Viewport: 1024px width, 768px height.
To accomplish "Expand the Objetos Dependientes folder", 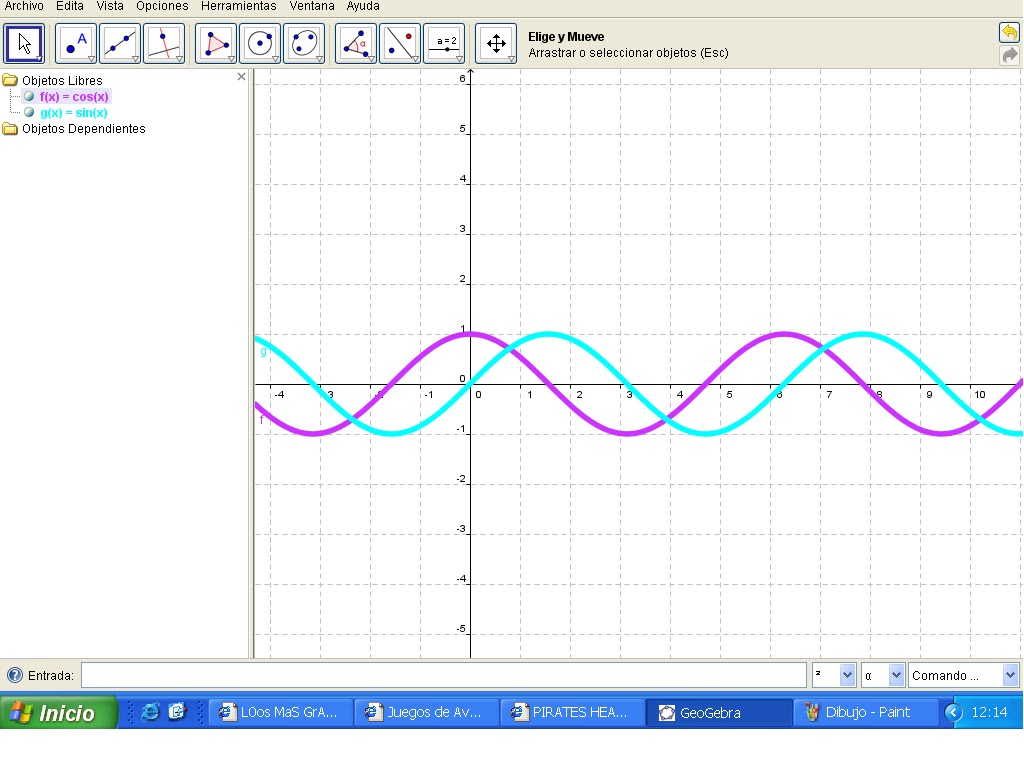I will [10, 129].
